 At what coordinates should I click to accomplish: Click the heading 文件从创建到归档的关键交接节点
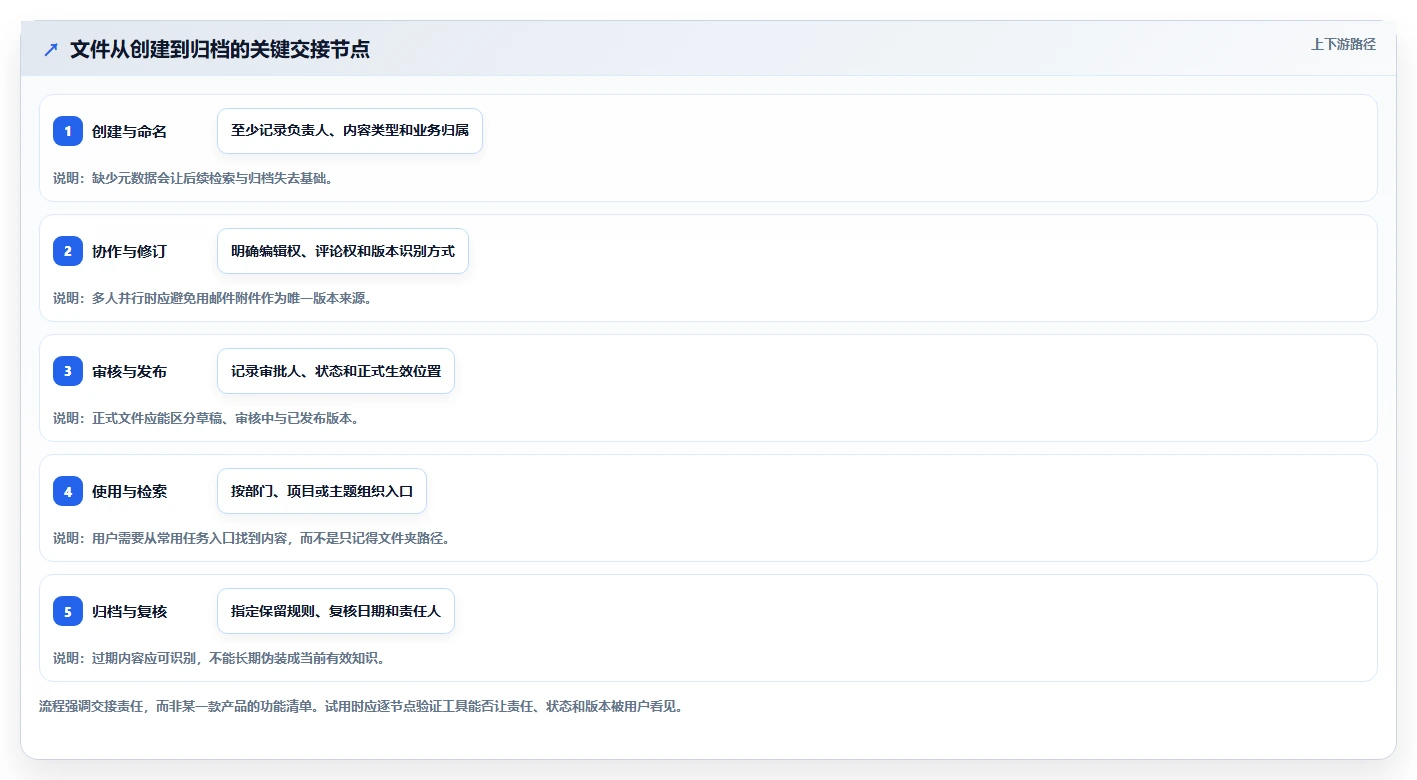[220, 49]
